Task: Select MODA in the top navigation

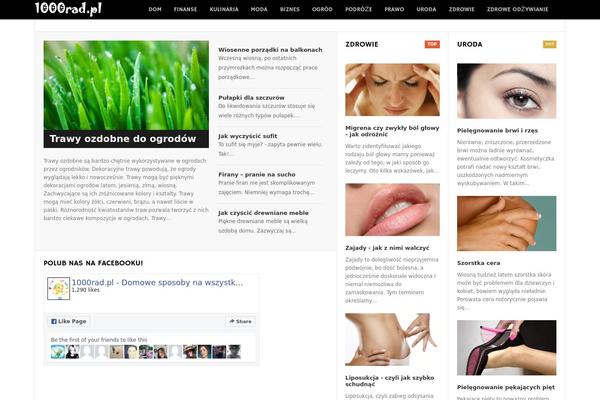Action: [259, 9]
